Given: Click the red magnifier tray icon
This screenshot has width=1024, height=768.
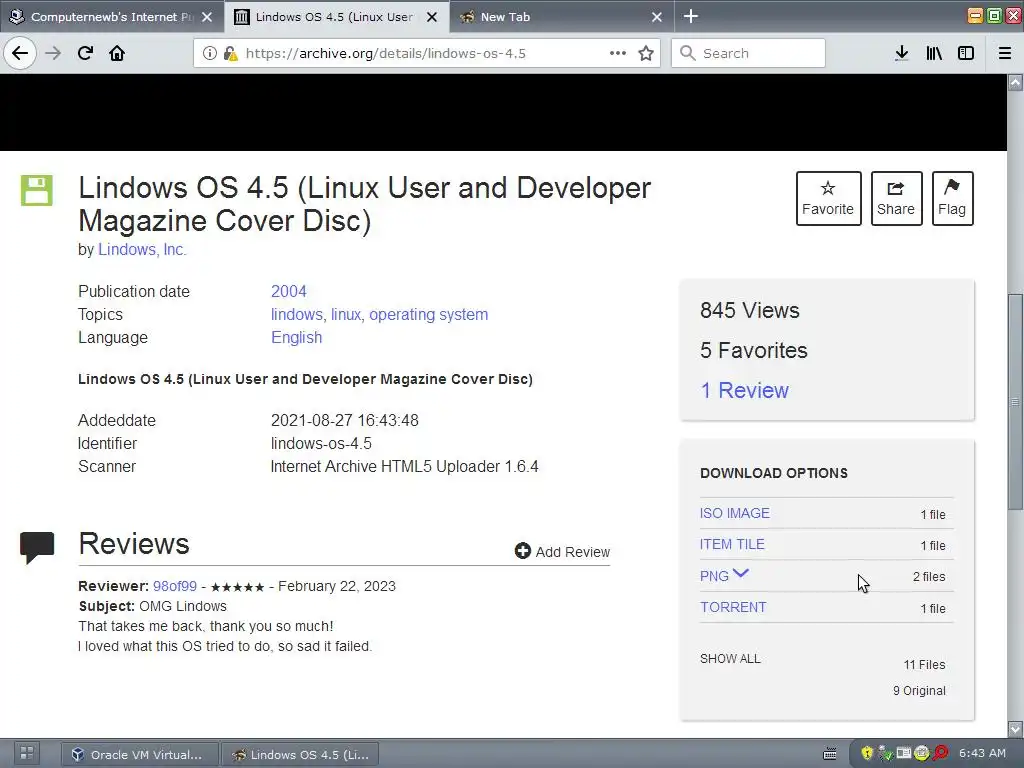Looking at the screenshot, I should click(940, 753).
